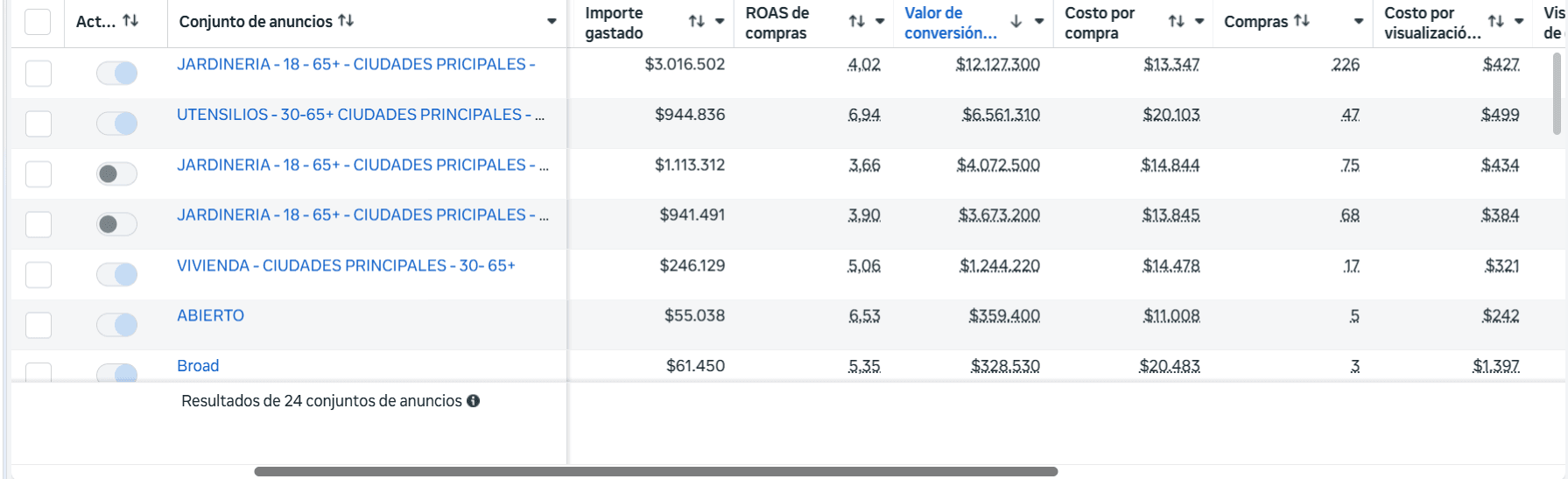Click purchases count 75
Viewport: 1568px width, 479px height.
[x=1350, y=165]
